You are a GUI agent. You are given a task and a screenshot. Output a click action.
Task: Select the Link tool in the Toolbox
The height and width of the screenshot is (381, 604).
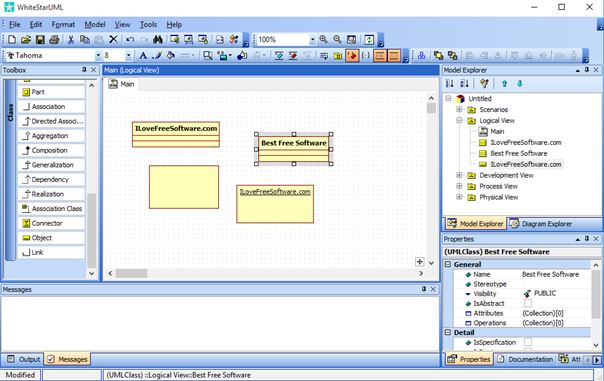(51, 253)
